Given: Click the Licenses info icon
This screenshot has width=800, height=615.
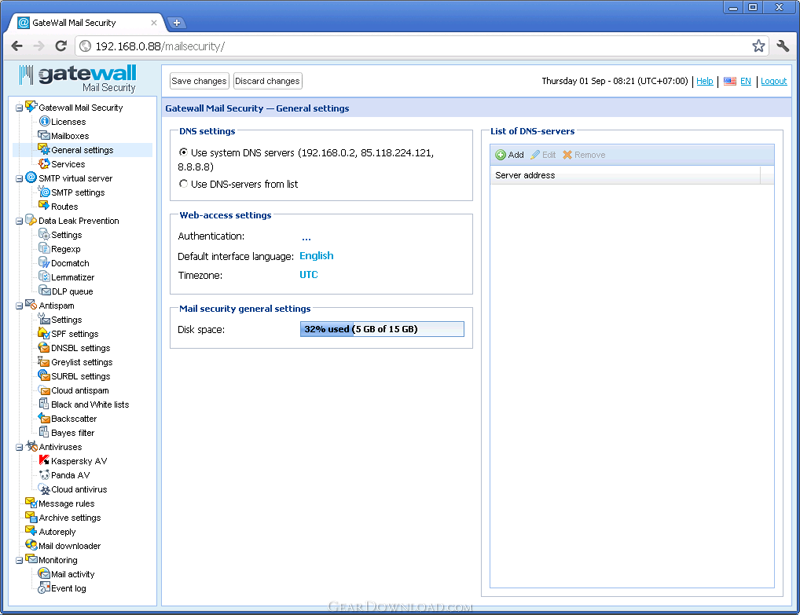Looking at the screenshot, I should click(44, 121).
